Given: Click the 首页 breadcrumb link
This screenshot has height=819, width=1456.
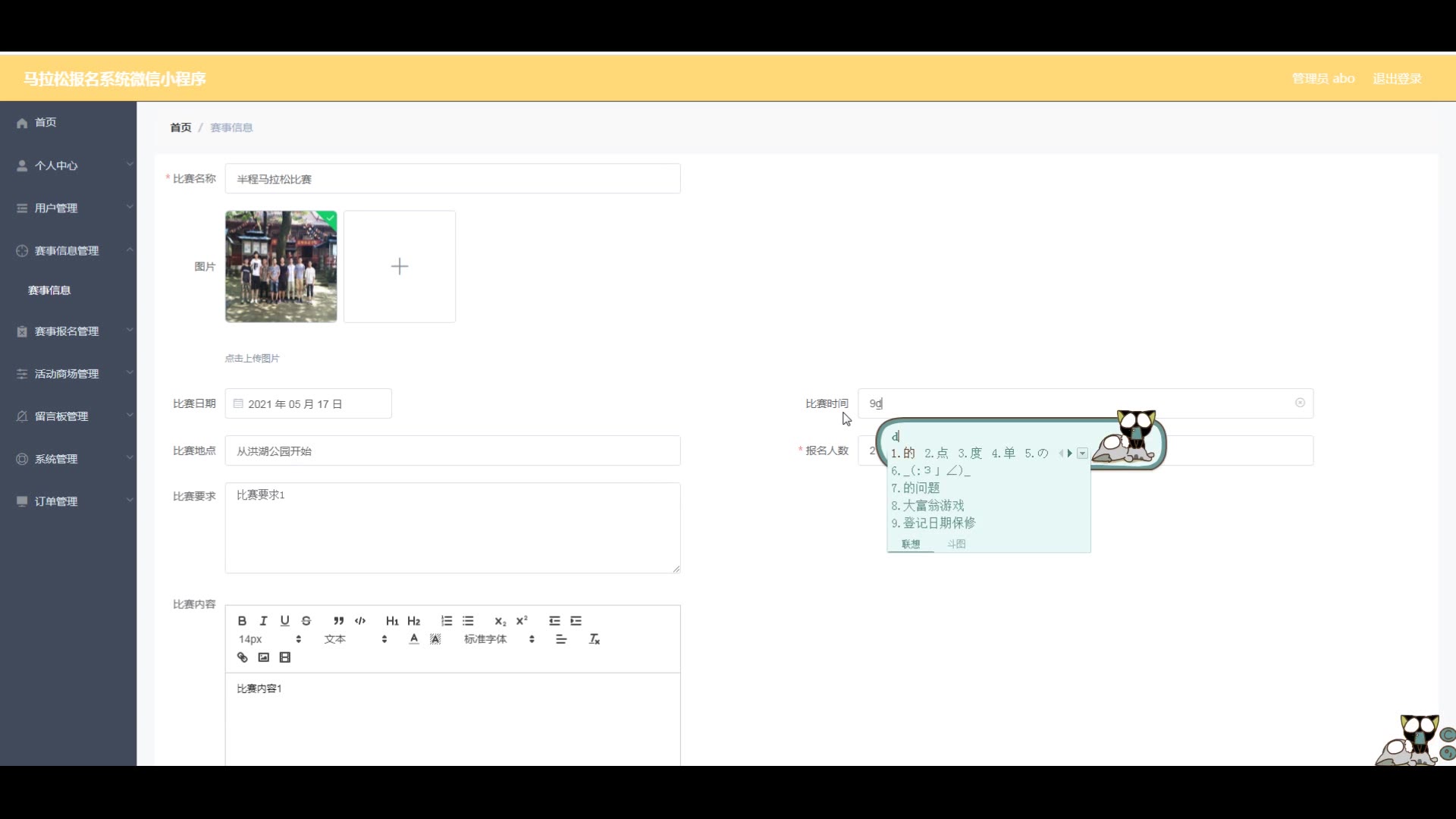Looking at the screenshot, I should click(180, 127).
